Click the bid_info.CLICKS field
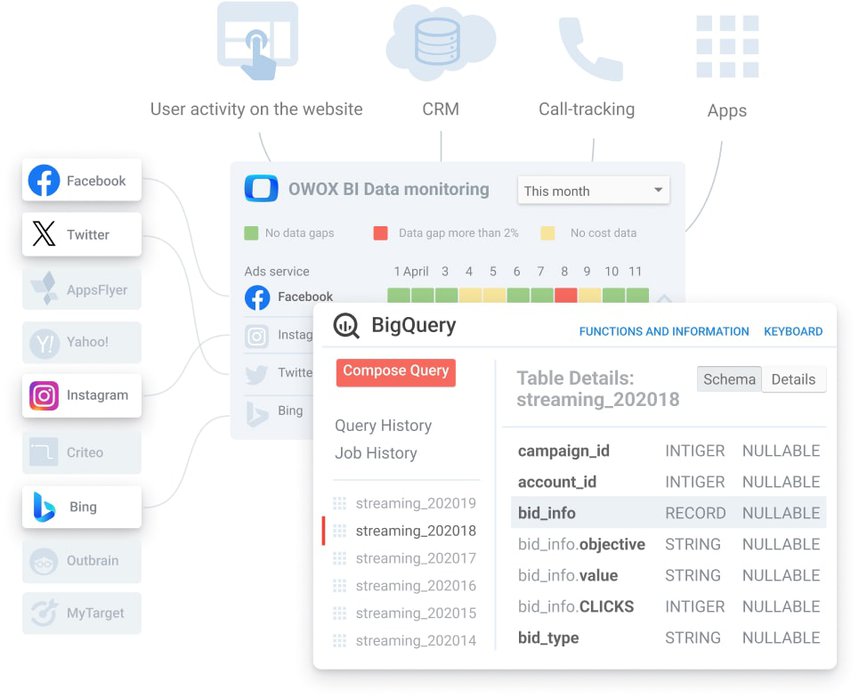859x699 pixels. pyautogui.click(x=576, y=607)
